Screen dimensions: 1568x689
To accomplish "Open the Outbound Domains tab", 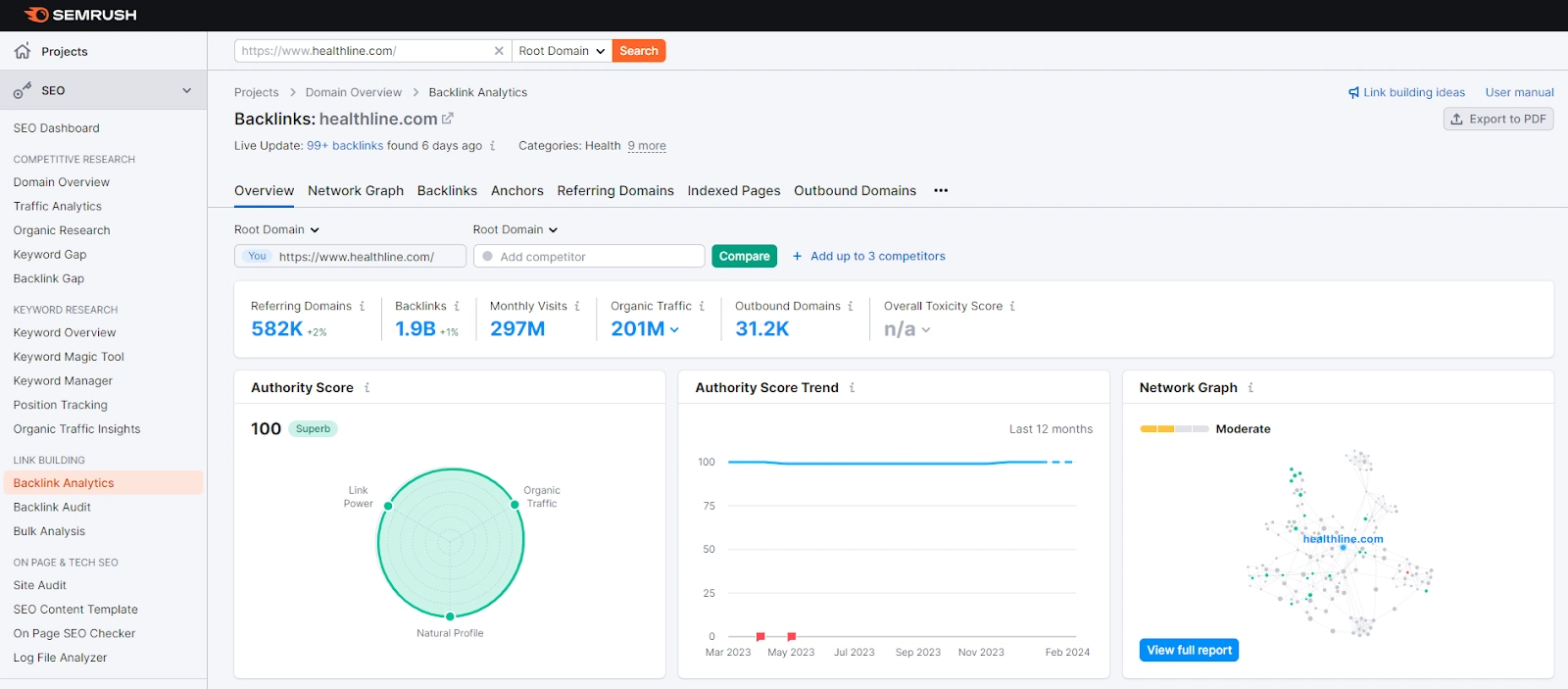I will [x=856, y=191].
